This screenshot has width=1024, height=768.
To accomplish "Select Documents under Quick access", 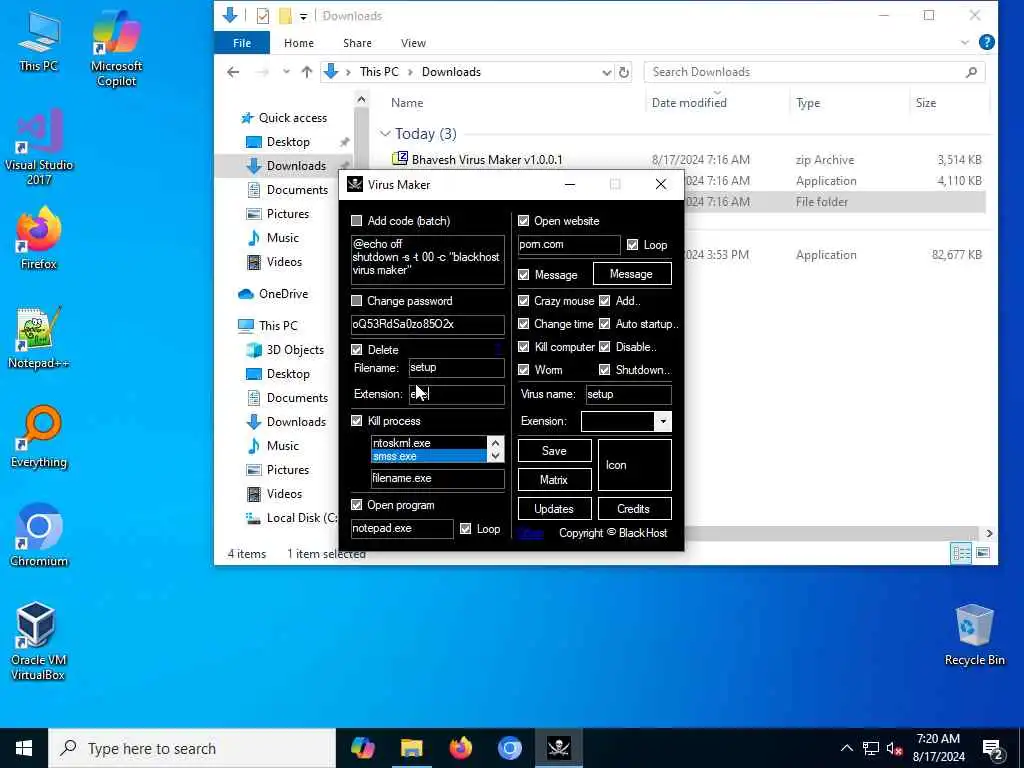I will pyautogui.click(x=296, y=190).
